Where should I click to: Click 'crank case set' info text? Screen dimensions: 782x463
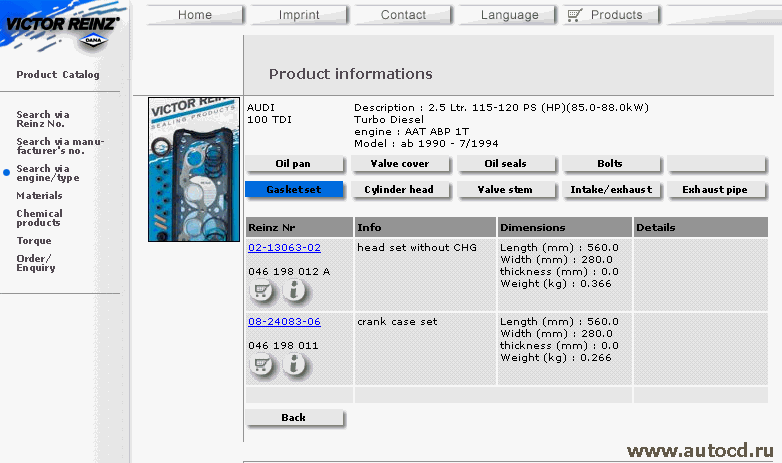(397, 322)
